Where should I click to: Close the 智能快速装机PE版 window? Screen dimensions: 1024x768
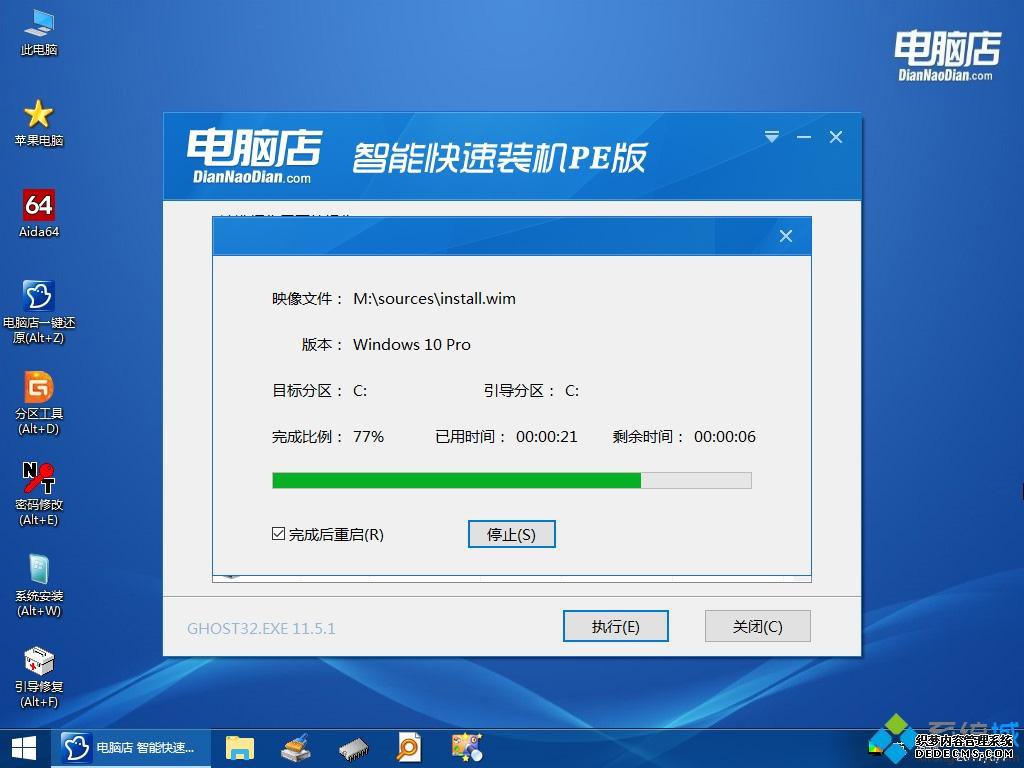(x=836, y=137)
